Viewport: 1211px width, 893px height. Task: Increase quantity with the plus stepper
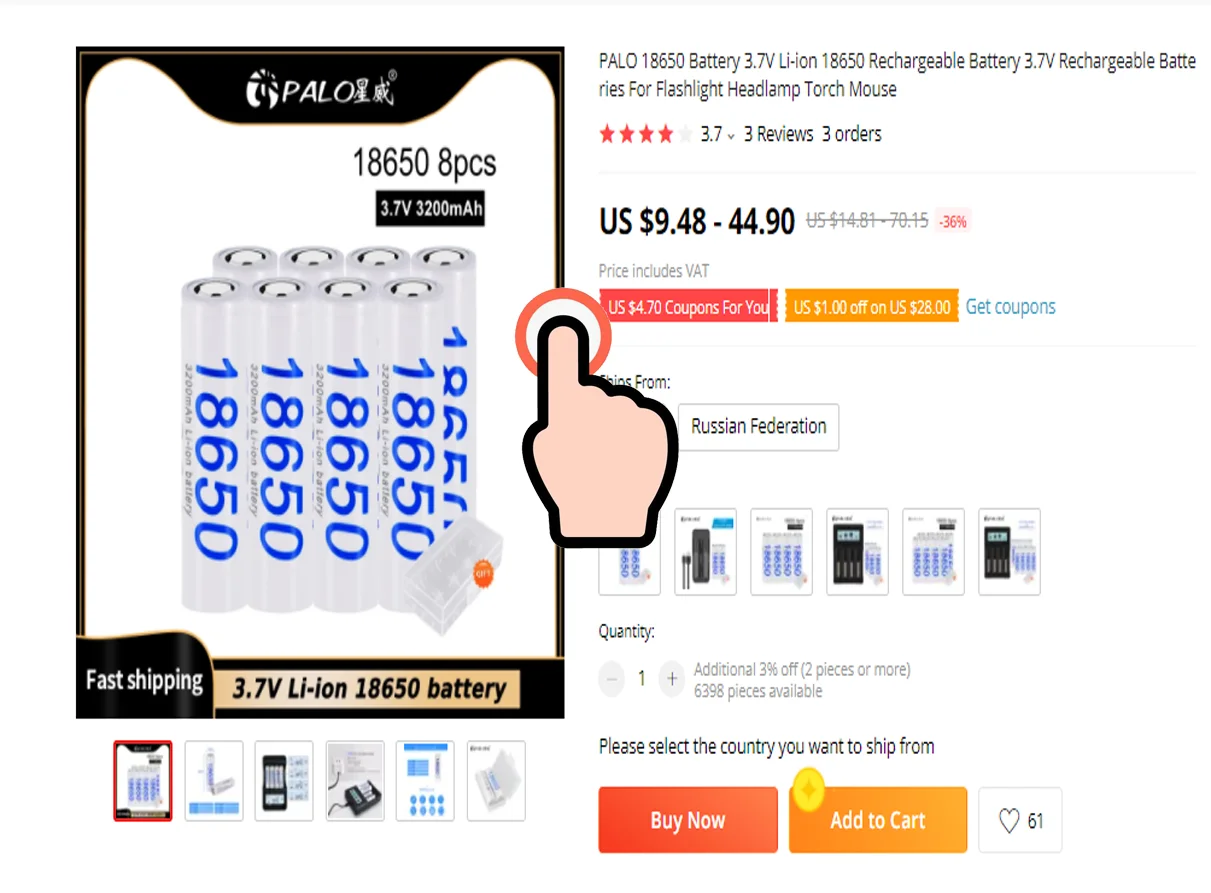[x=672, y=679]
